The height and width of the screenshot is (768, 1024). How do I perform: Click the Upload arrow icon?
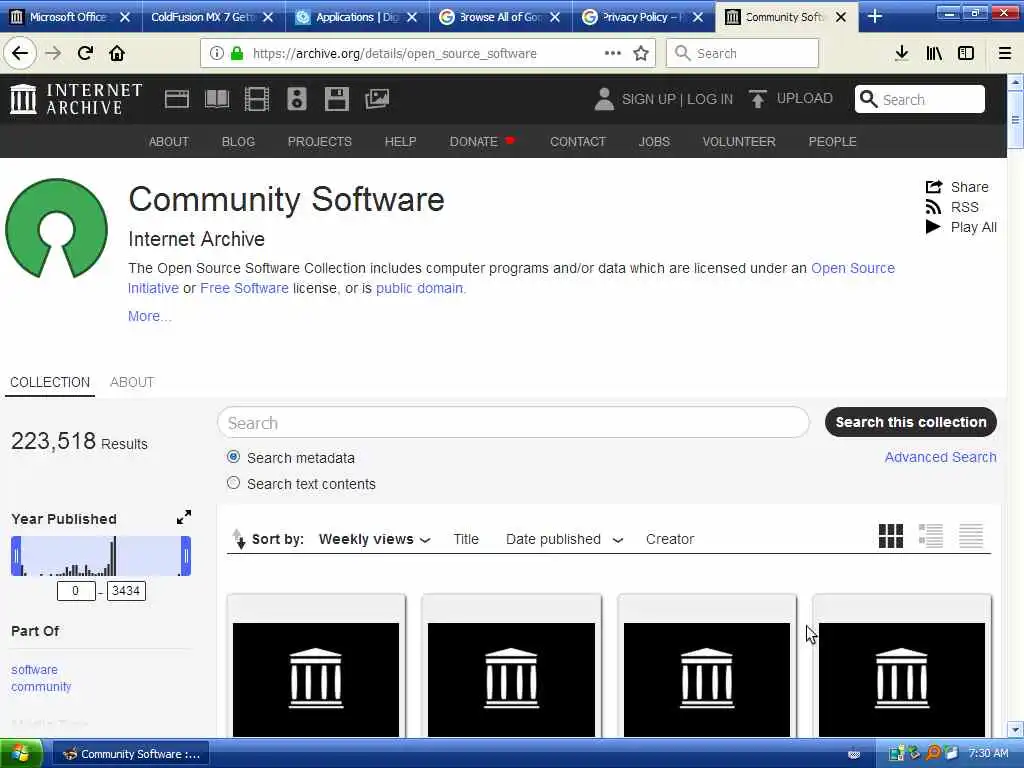pos(758,99)
